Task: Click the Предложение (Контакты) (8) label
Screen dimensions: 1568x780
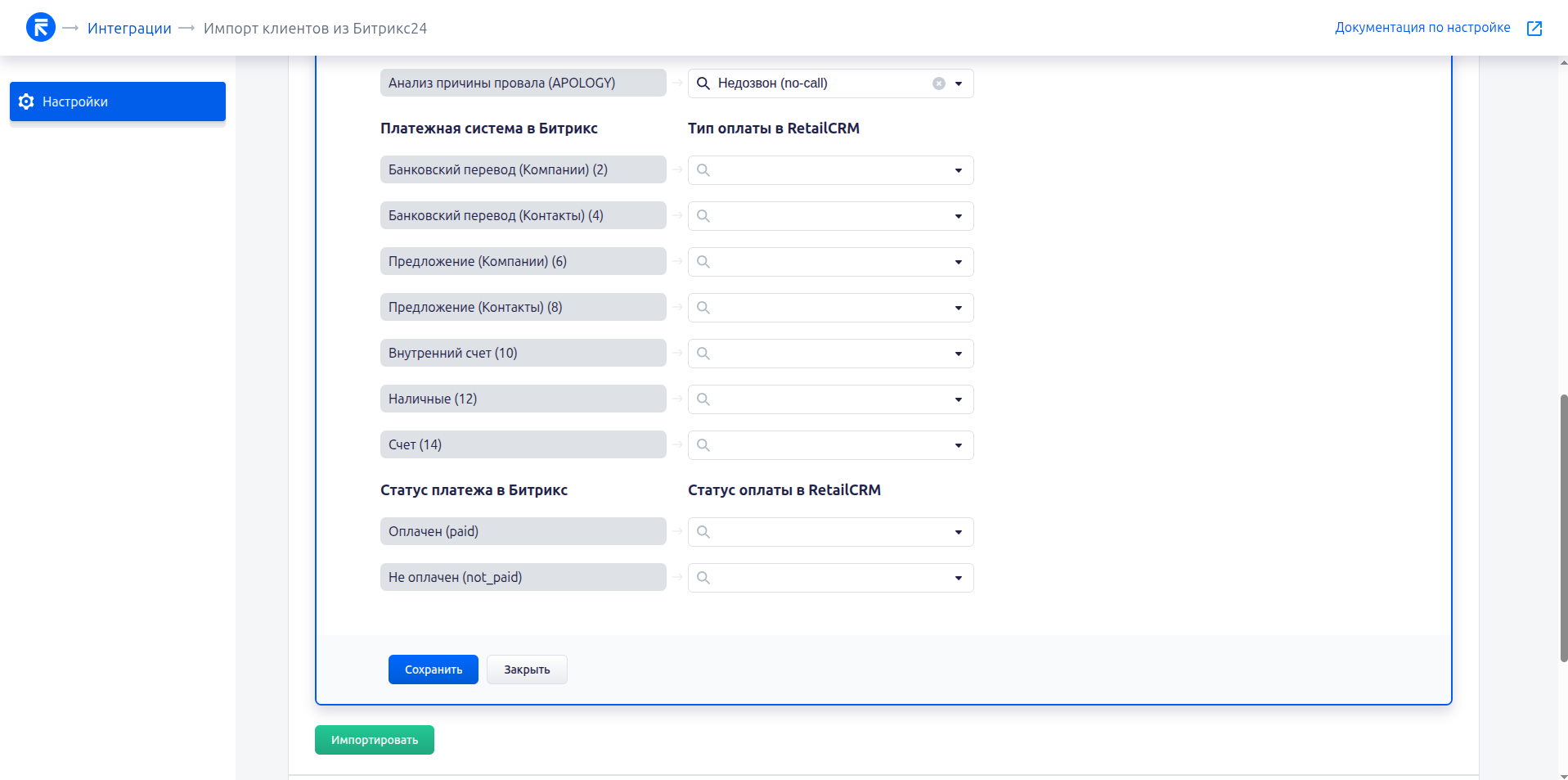Action: click(523, 307)
